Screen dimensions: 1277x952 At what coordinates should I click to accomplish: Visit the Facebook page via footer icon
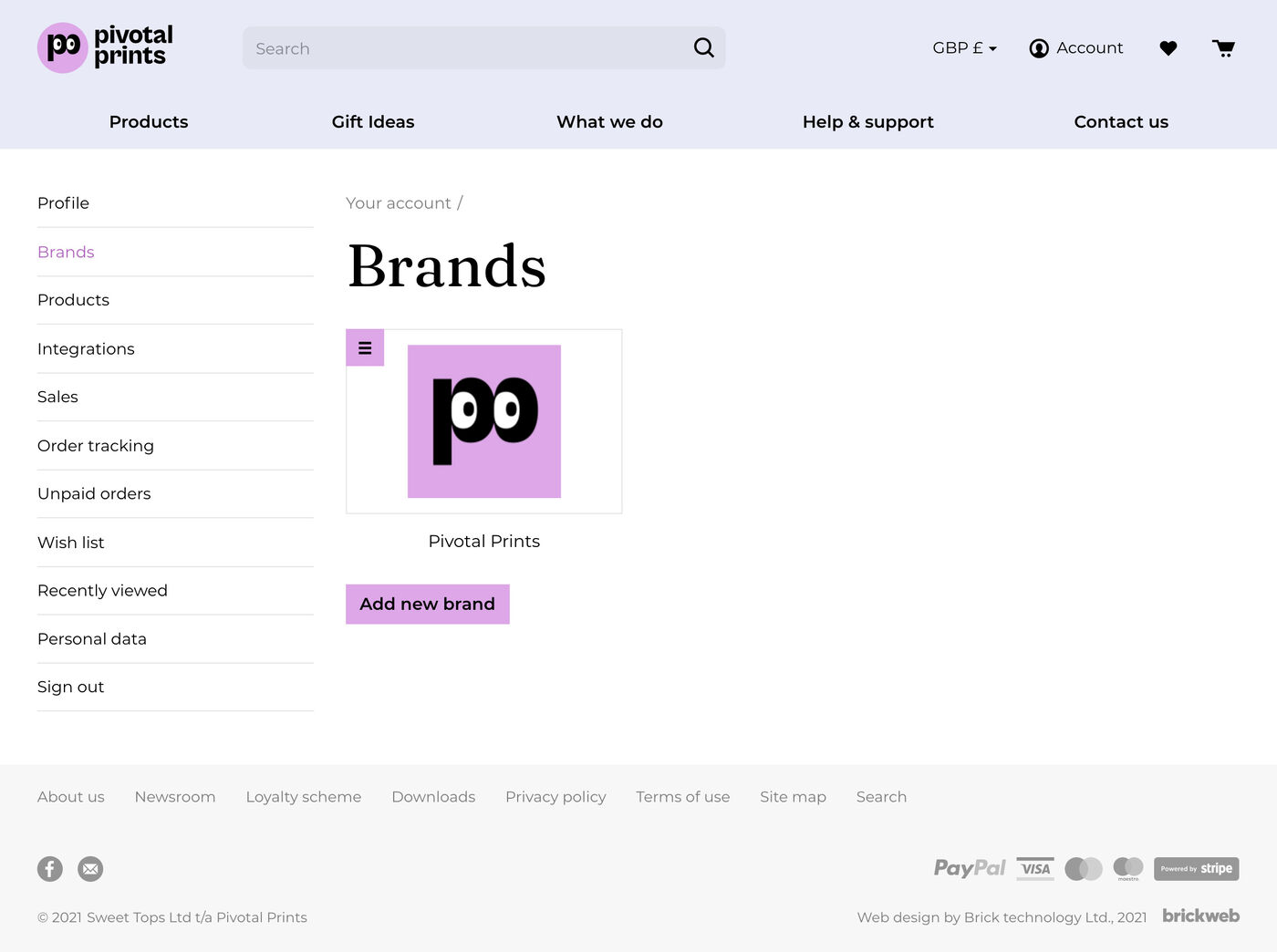click(x=50, y=869)
